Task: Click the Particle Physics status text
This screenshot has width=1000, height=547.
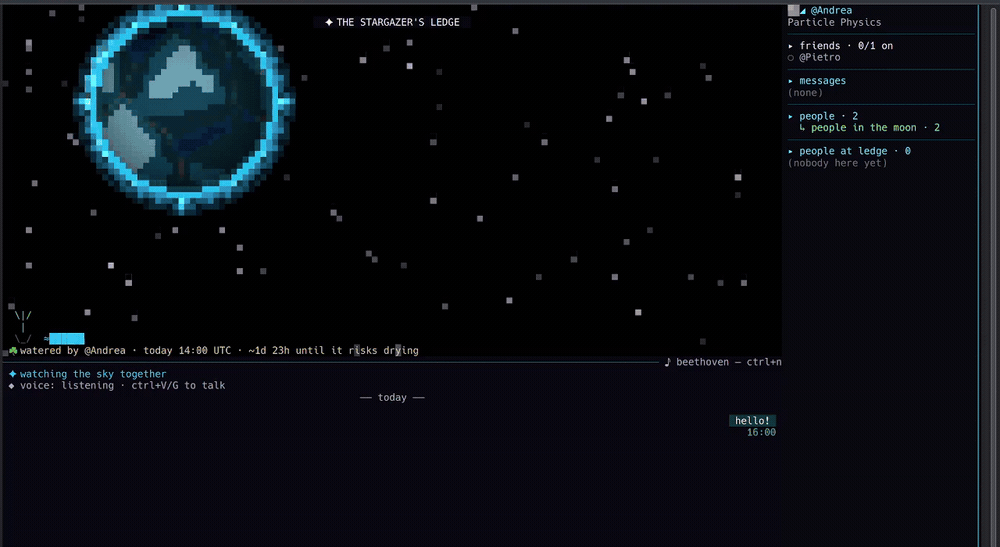Action: (834, 22)
